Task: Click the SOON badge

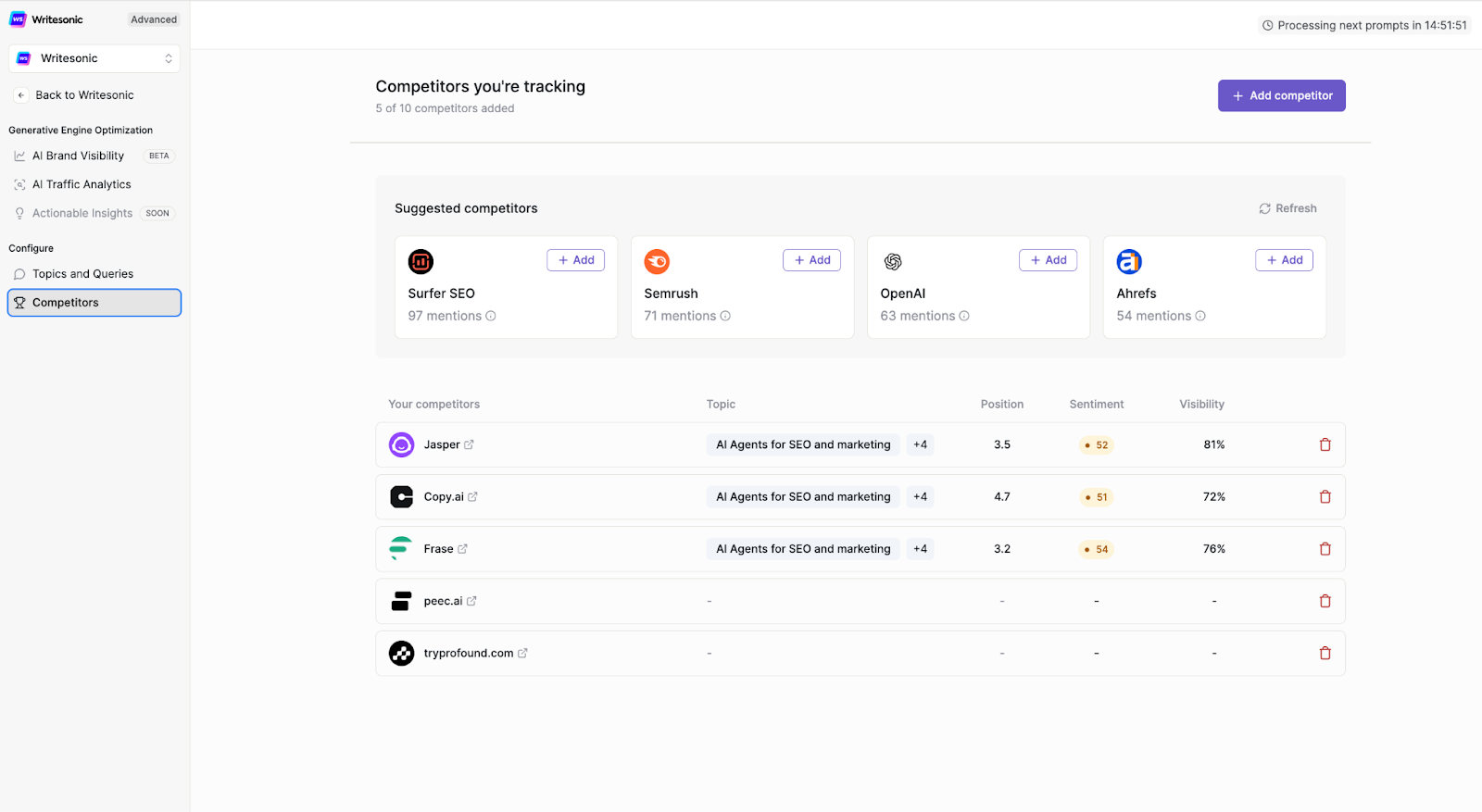Action: 157,213
